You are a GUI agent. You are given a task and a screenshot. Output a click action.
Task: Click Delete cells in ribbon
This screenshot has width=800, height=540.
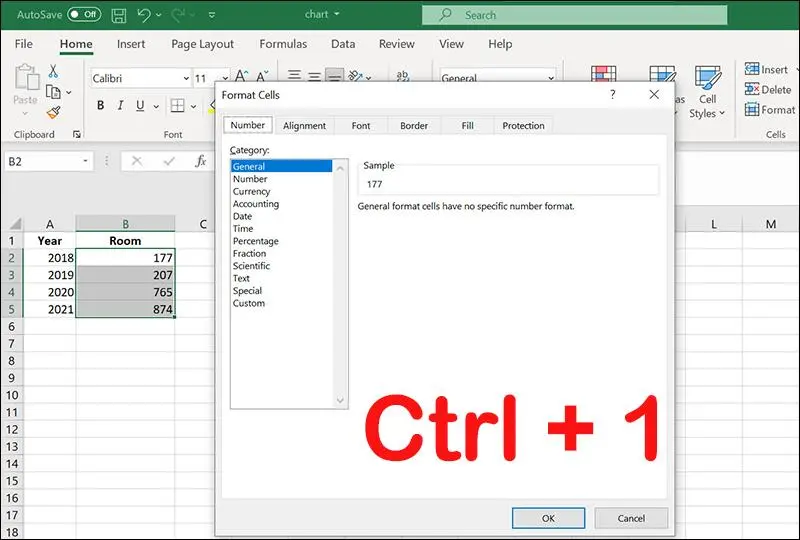pos(768,89)
